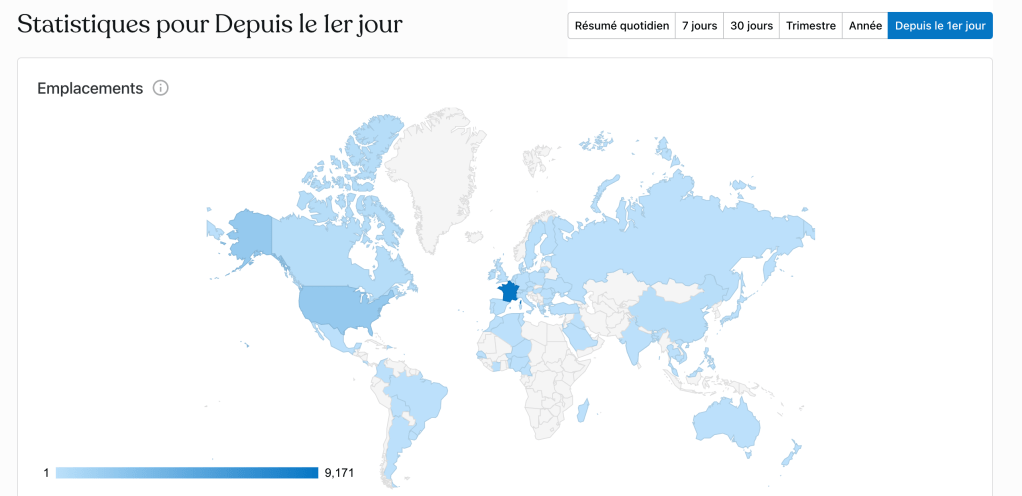Show statistics for the Année tab
This screenshot has width=1022, height=496.
click(x=865, y=26)
